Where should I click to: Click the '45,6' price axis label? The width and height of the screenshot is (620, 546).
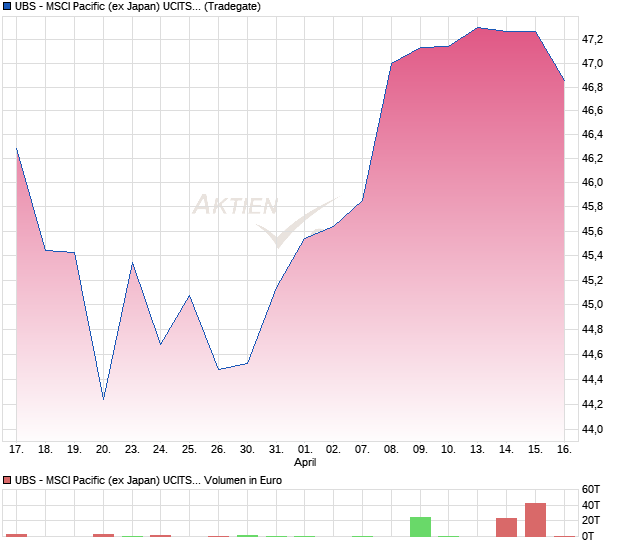(592, 231)
